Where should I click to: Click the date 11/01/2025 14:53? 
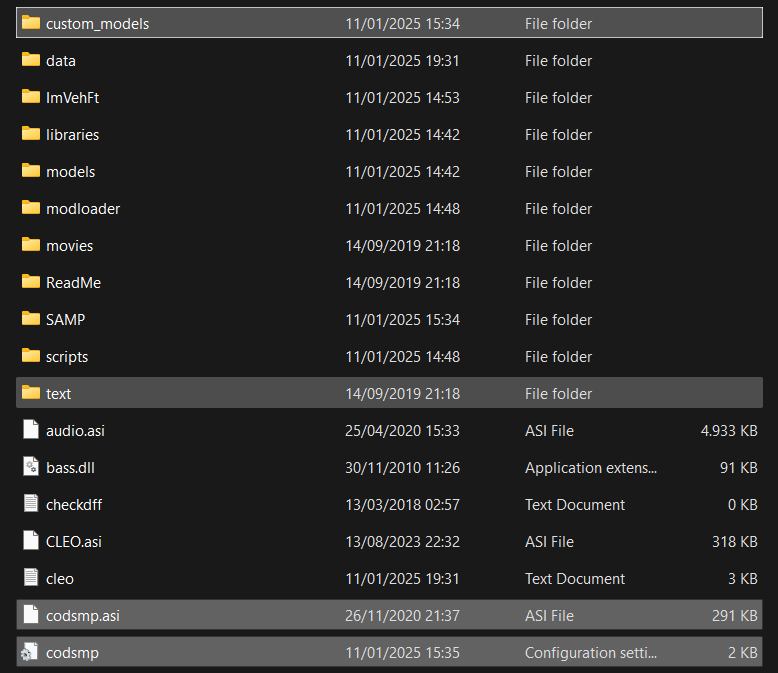(402, 98)
